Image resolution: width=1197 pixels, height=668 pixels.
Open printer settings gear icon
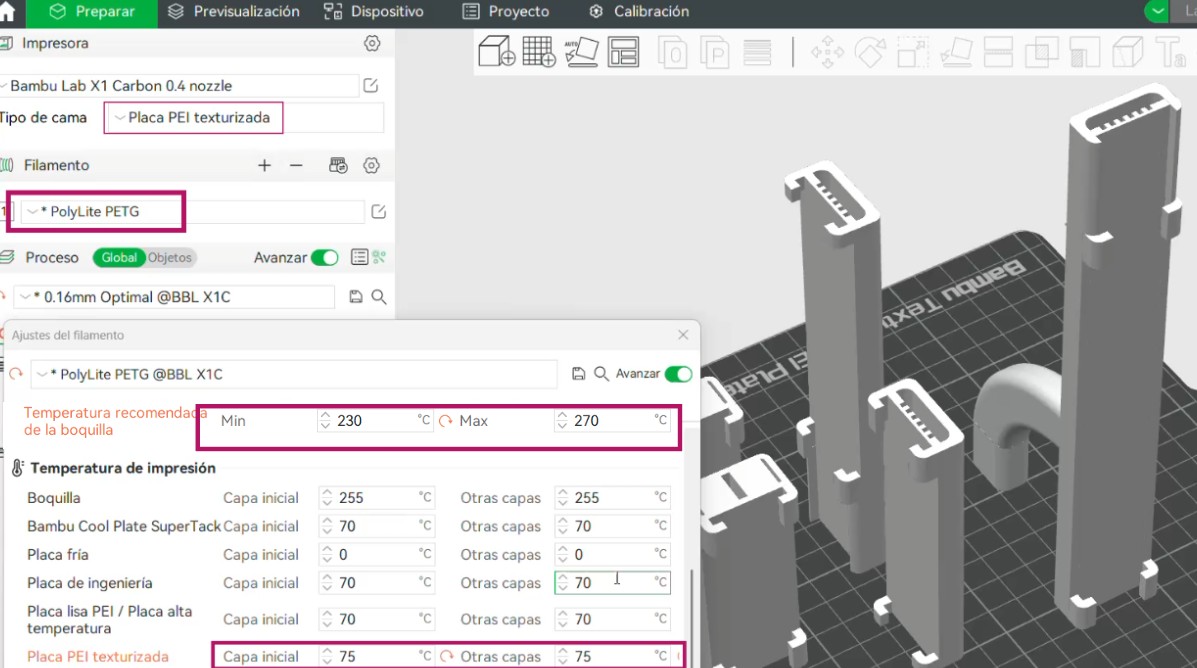tap(372, 44)
